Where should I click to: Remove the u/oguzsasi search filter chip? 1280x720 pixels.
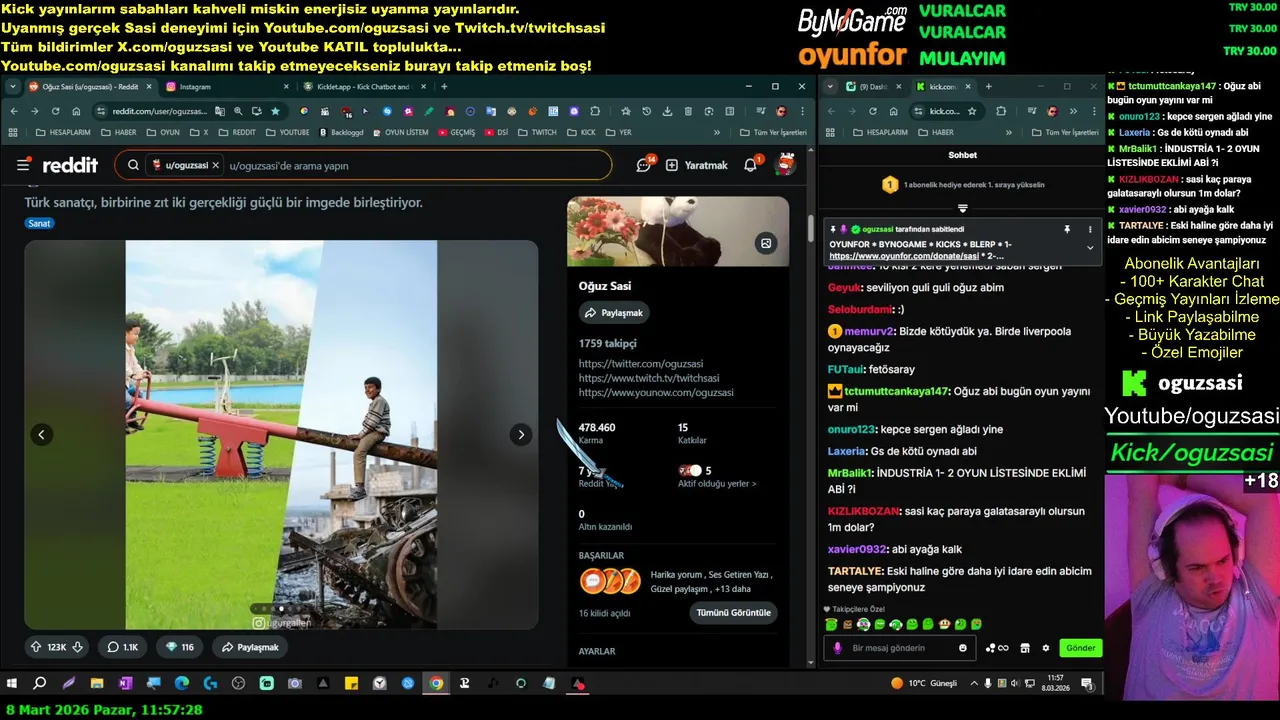click(x=216, y=165)
